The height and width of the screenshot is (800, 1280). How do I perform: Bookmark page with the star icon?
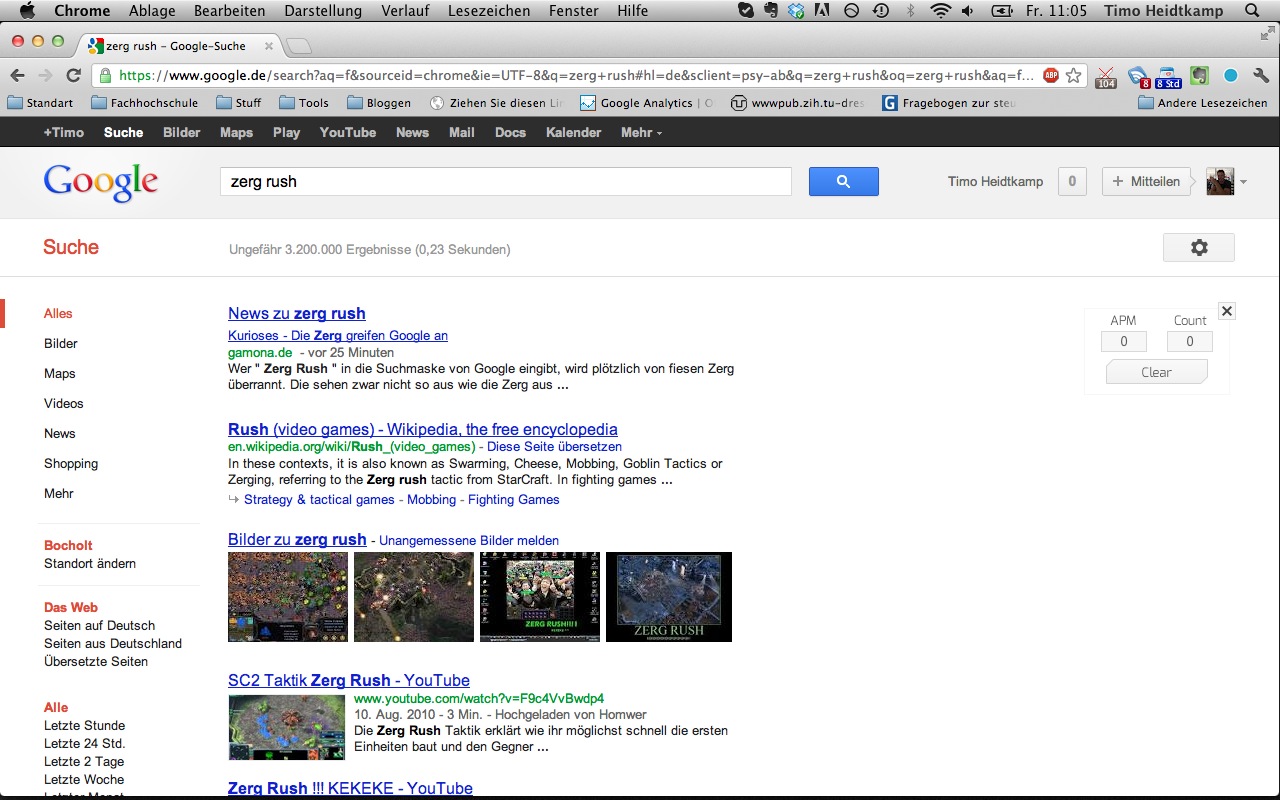(x=1073, y=75)
